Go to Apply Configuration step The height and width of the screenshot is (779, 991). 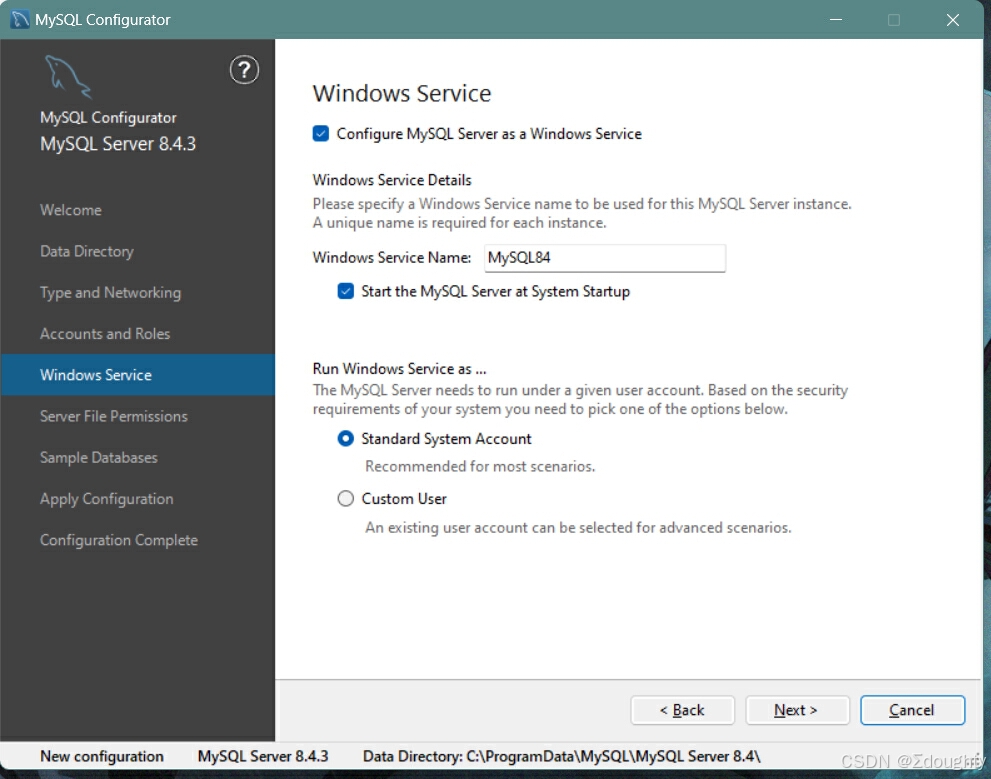(106, 498)
